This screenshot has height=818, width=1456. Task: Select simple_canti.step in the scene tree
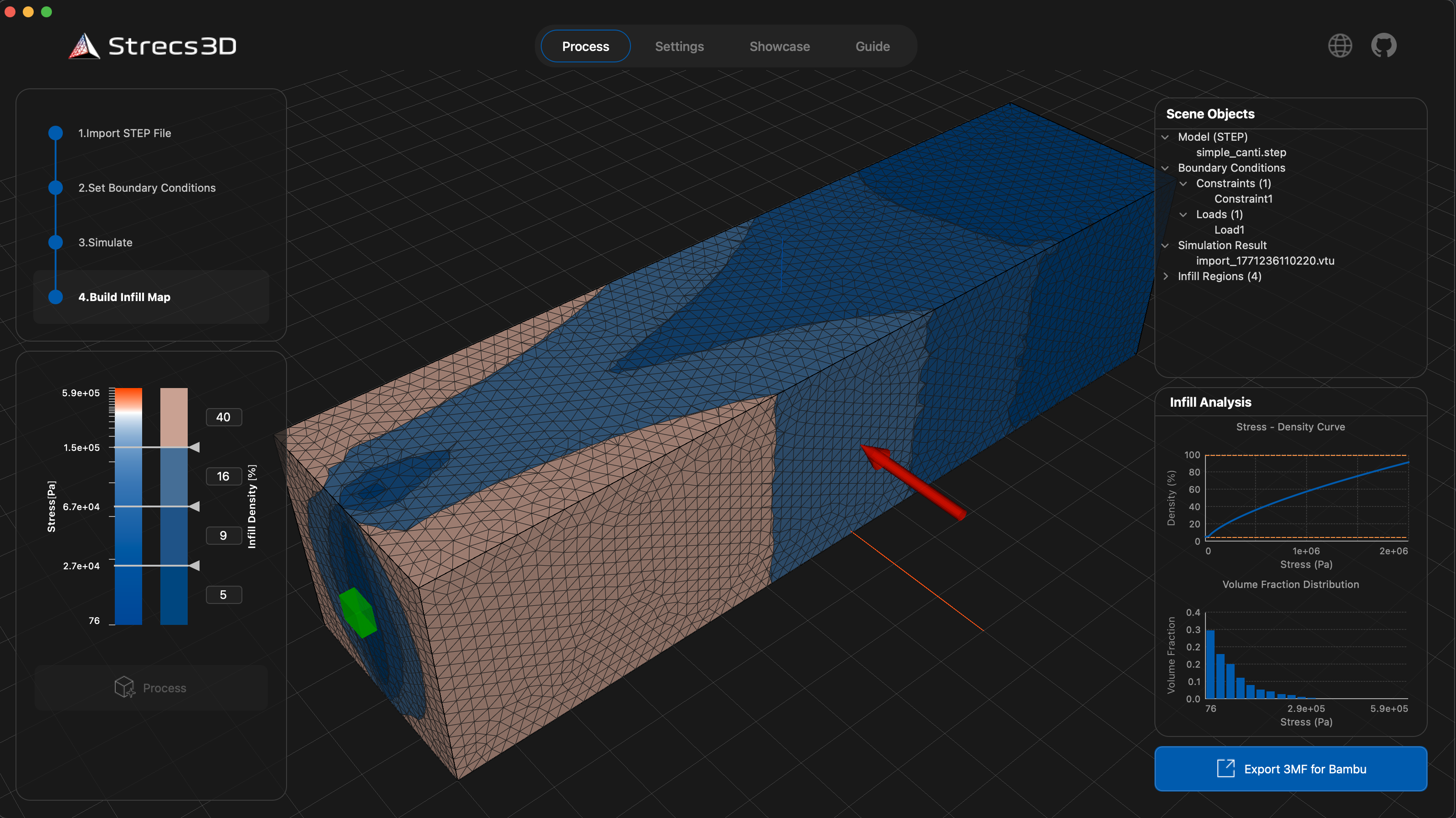[x=1241, y=152]
